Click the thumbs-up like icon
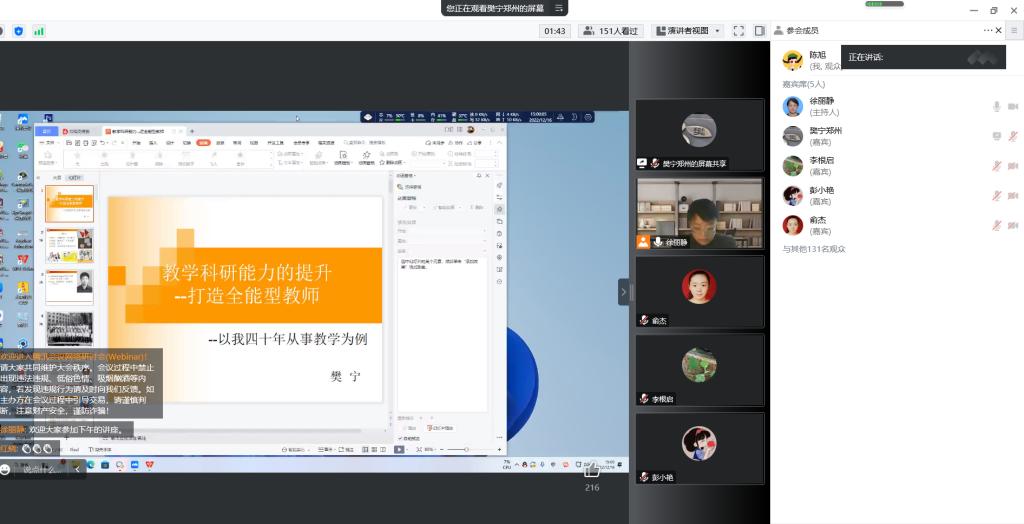 click(28, 449)
